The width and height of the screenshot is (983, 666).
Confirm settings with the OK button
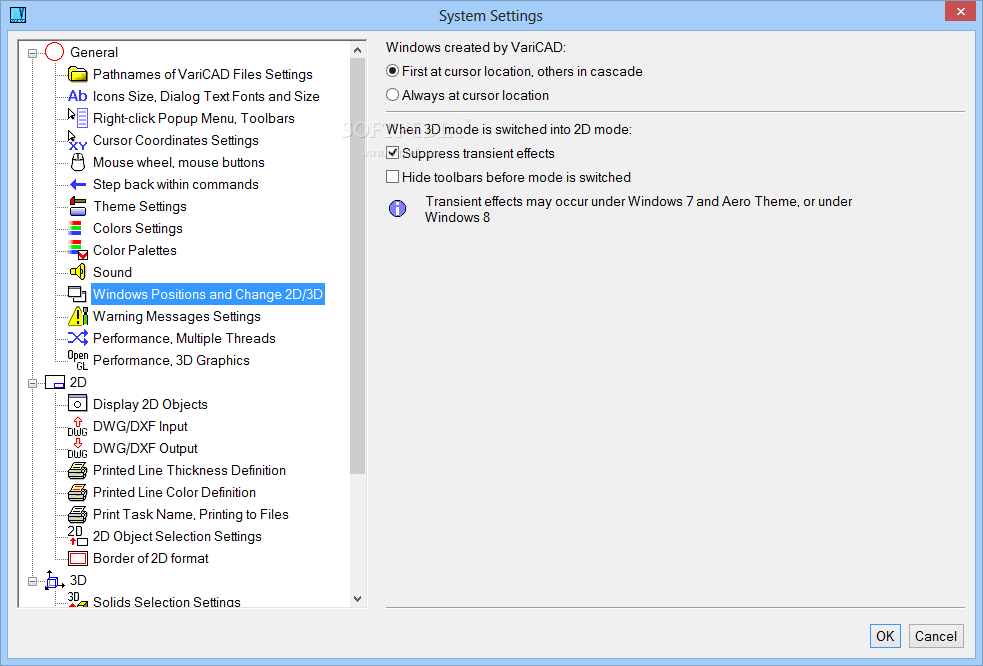pyautogui.click(x=885, y=636)
